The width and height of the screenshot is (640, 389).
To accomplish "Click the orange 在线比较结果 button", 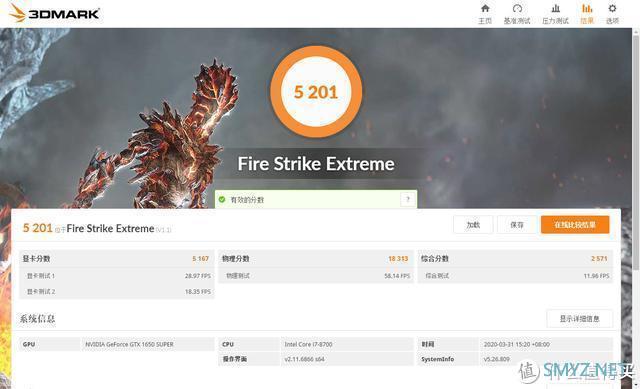I will (575, 225).
